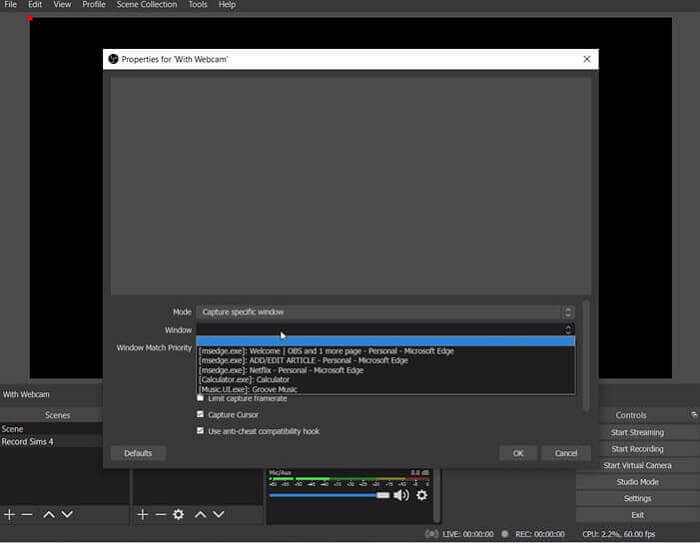This screenshot has width=700, height=543.
Task: Open the Scene Collection menu
Action: tap(146, 5)
